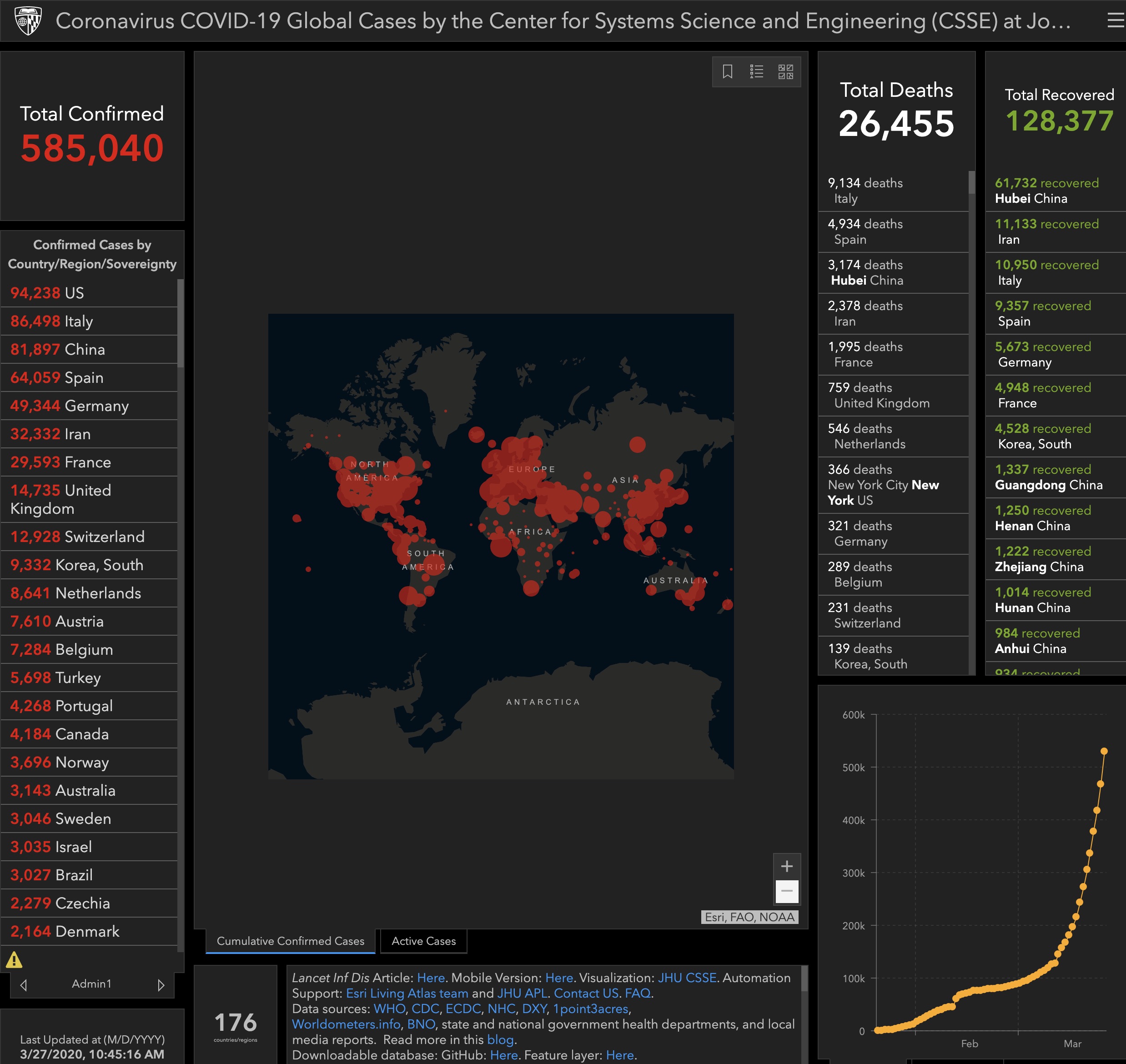Open the map bookmarks icon
This screenshot has width=1126, height=1064.
727,71
